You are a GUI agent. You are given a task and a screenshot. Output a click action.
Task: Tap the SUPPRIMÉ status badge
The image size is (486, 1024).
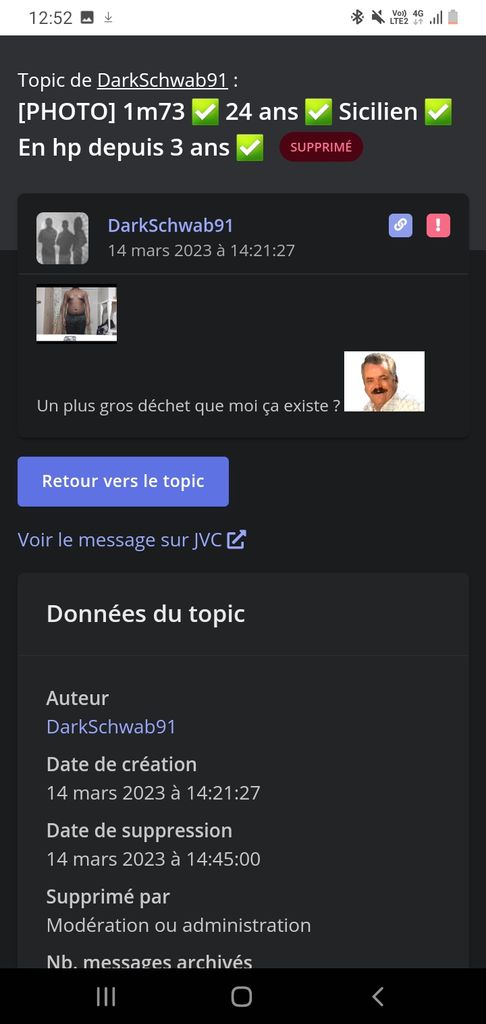321,147
